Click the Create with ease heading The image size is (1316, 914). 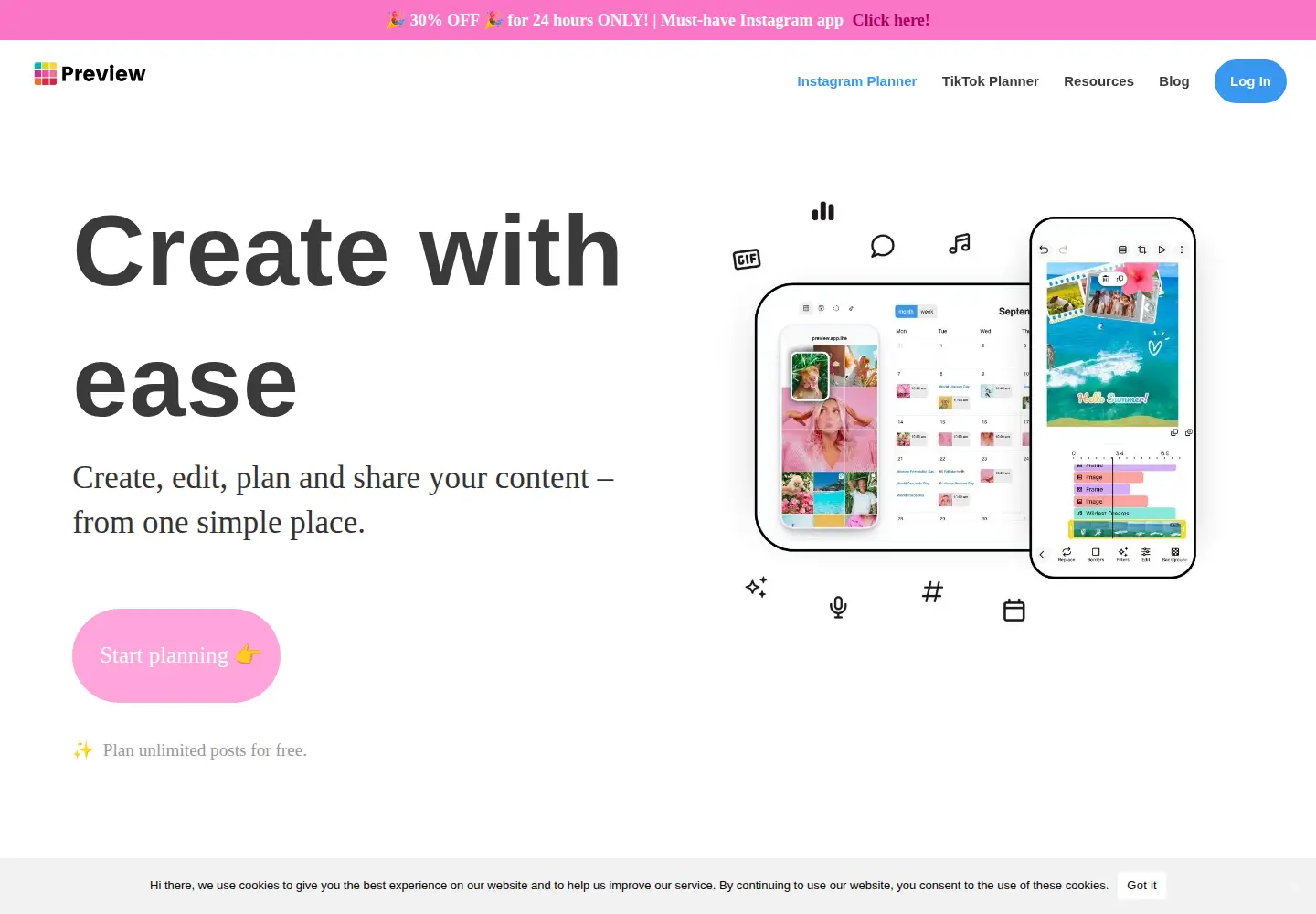[347, 316]
